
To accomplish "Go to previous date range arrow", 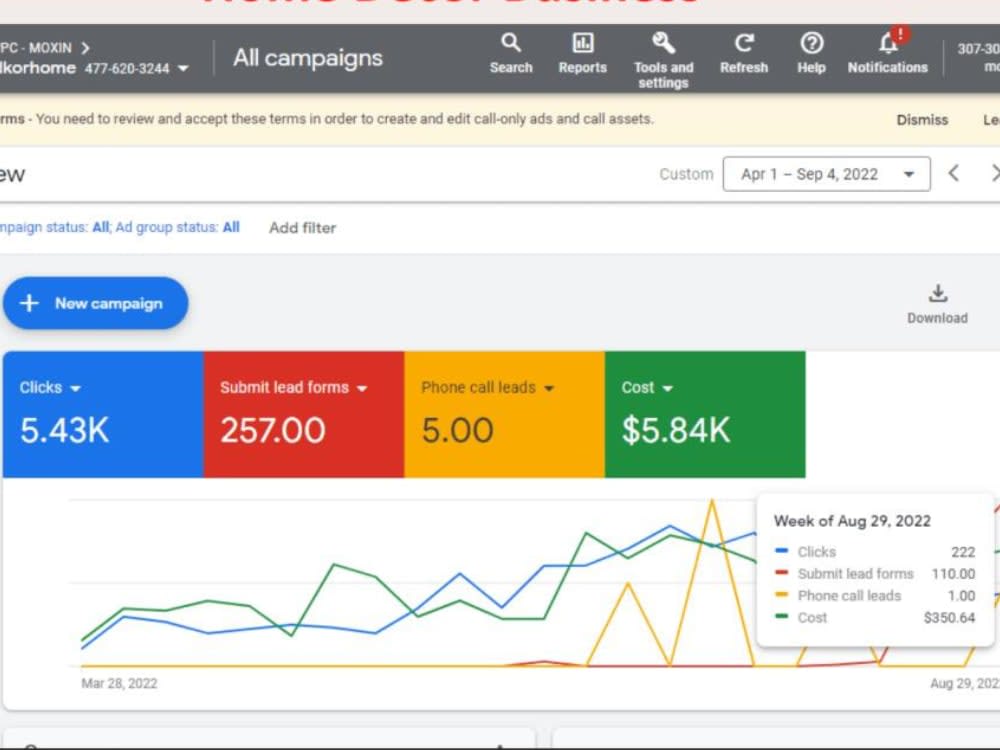I will (x=953, y=173).
